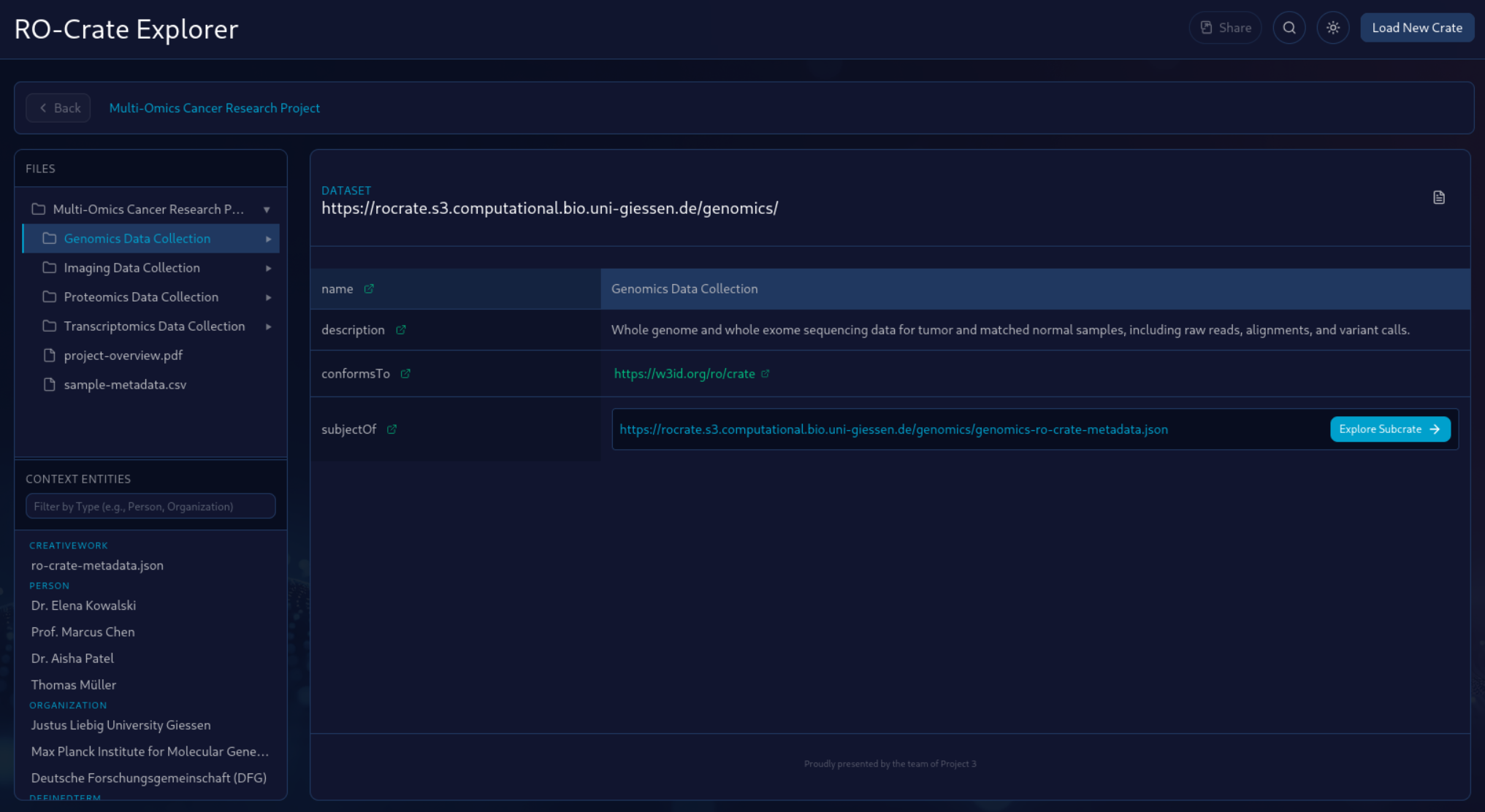Select sample-metadata.csv file
Viewport: 1485px width, 812px height.
click(x=125, y=385)
